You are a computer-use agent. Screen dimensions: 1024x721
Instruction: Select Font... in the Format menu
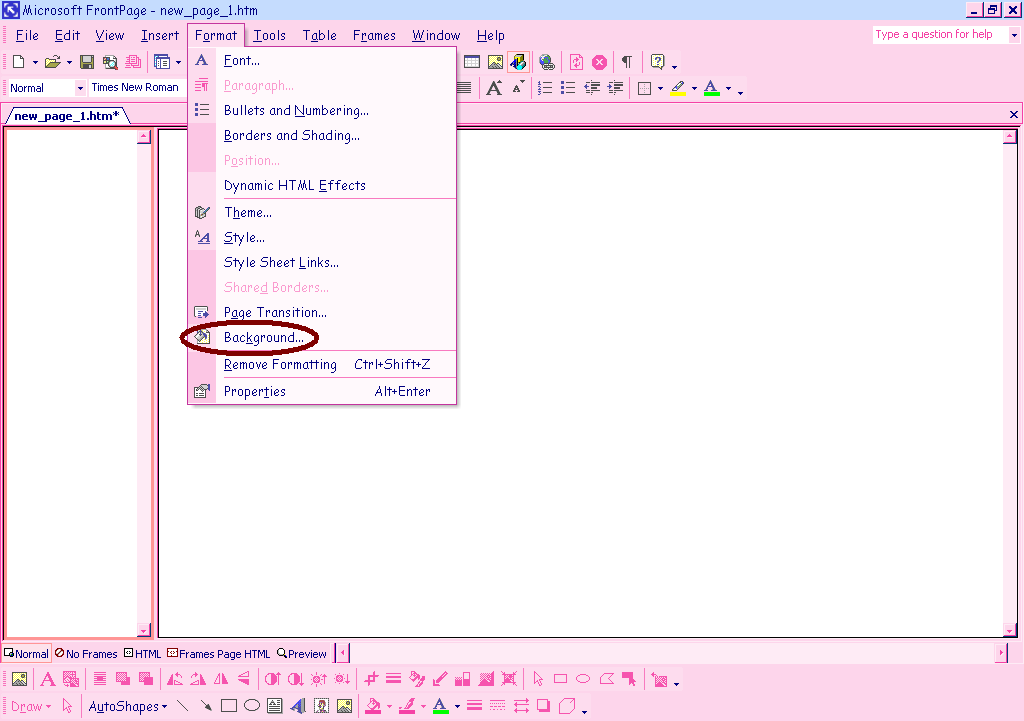(322, 61)
